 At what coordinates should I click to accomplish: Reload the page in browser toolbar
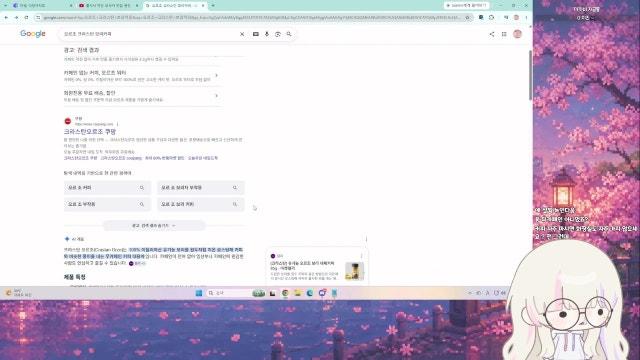(27, 18)
